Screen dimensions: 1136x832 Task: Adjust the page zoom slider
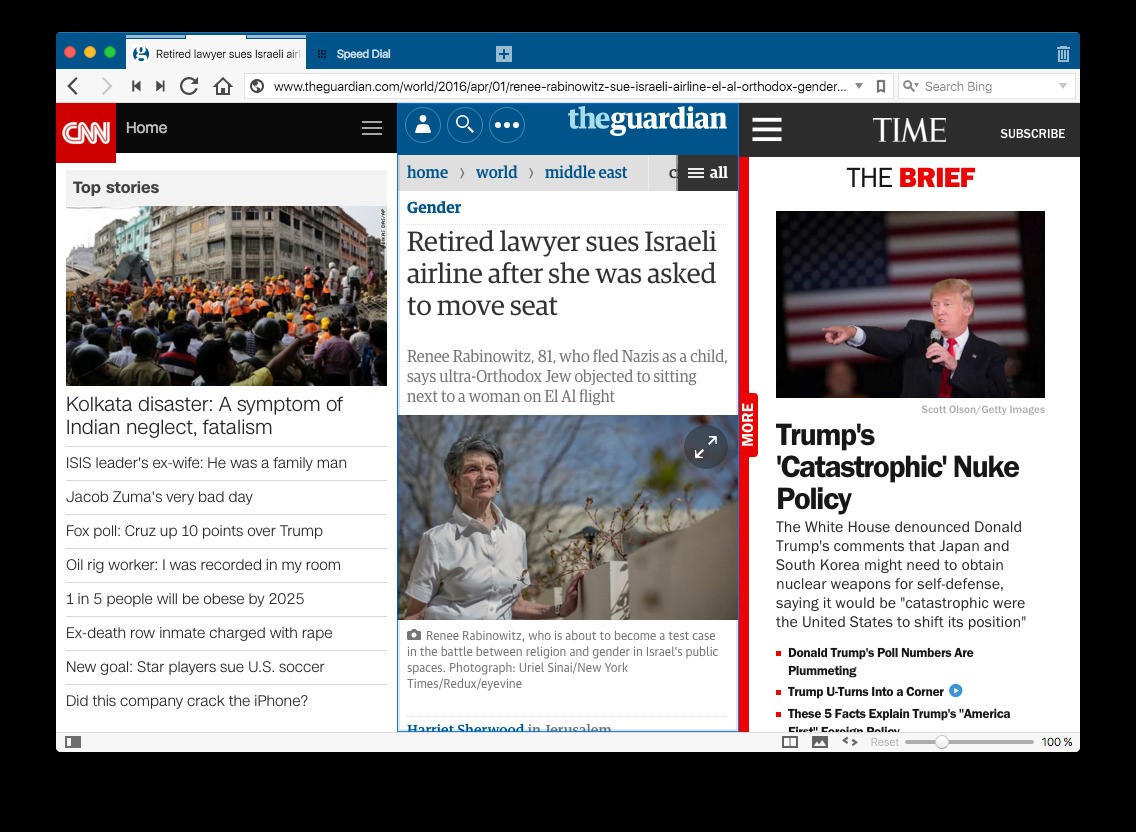[941, 741]
